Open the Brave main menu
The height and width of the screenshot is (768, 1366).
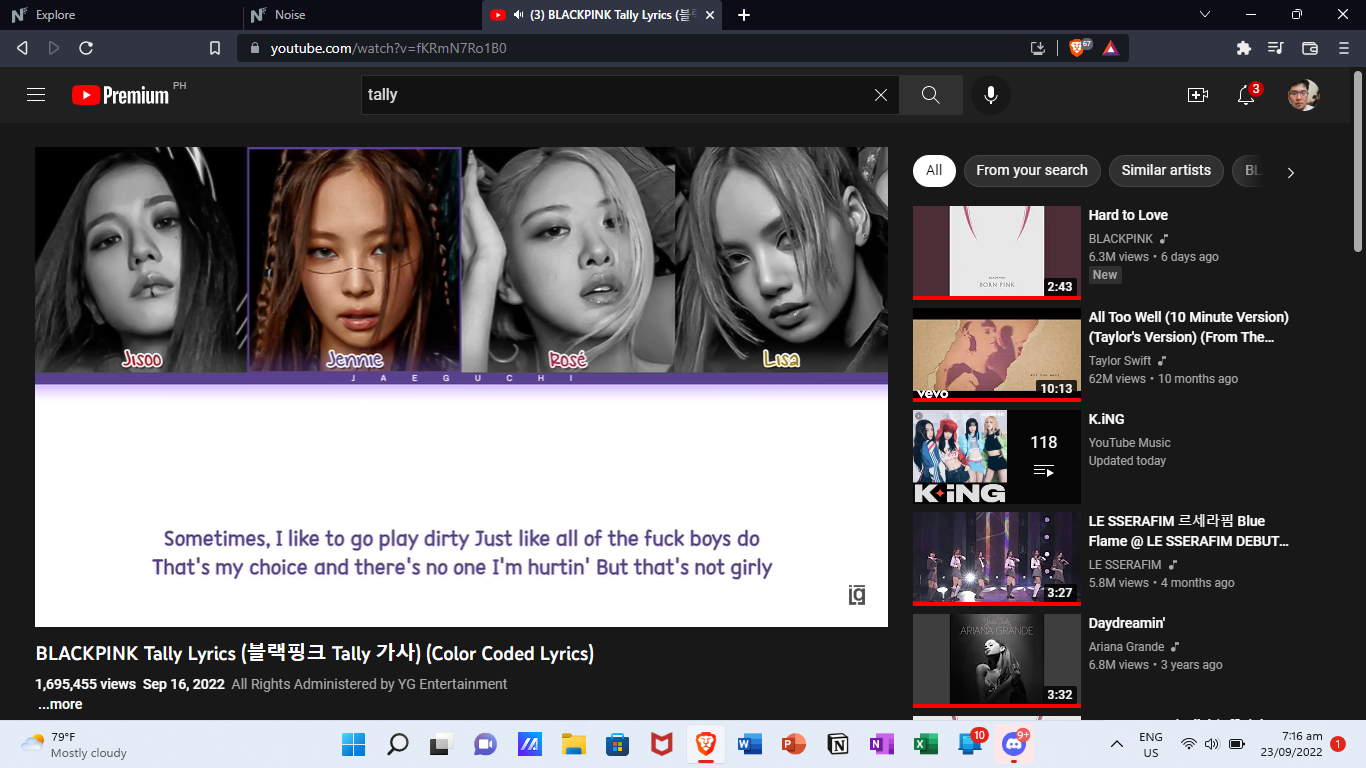[x=1344, y=48]
